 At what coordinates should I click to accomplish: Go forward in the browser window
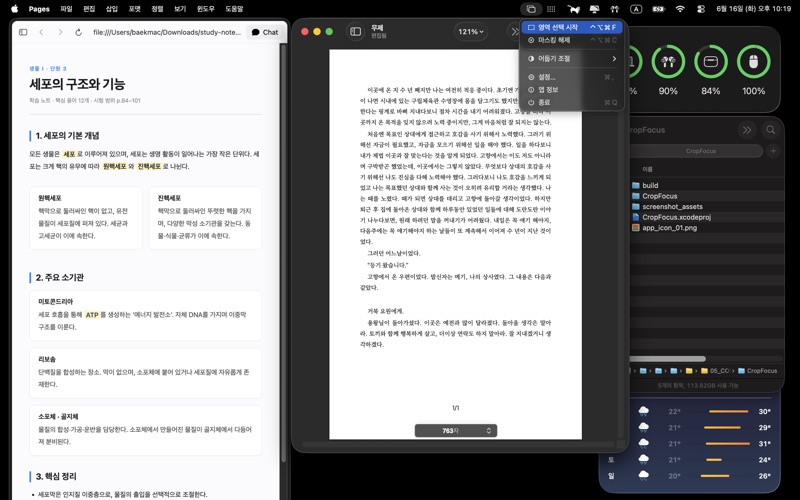pos(60,32)
